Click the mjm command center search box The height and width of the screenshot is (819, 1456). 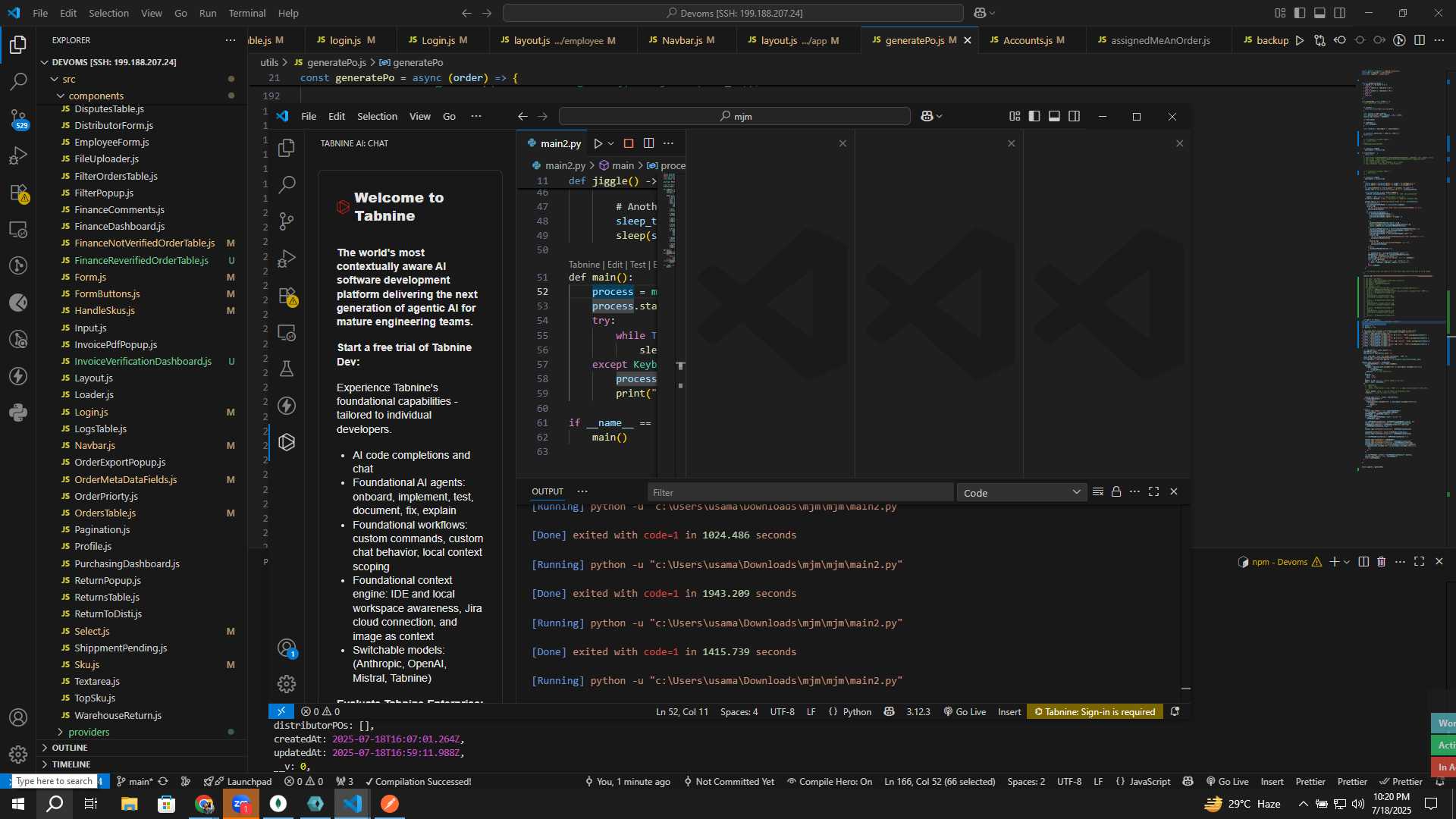click(x=734, y=116)
